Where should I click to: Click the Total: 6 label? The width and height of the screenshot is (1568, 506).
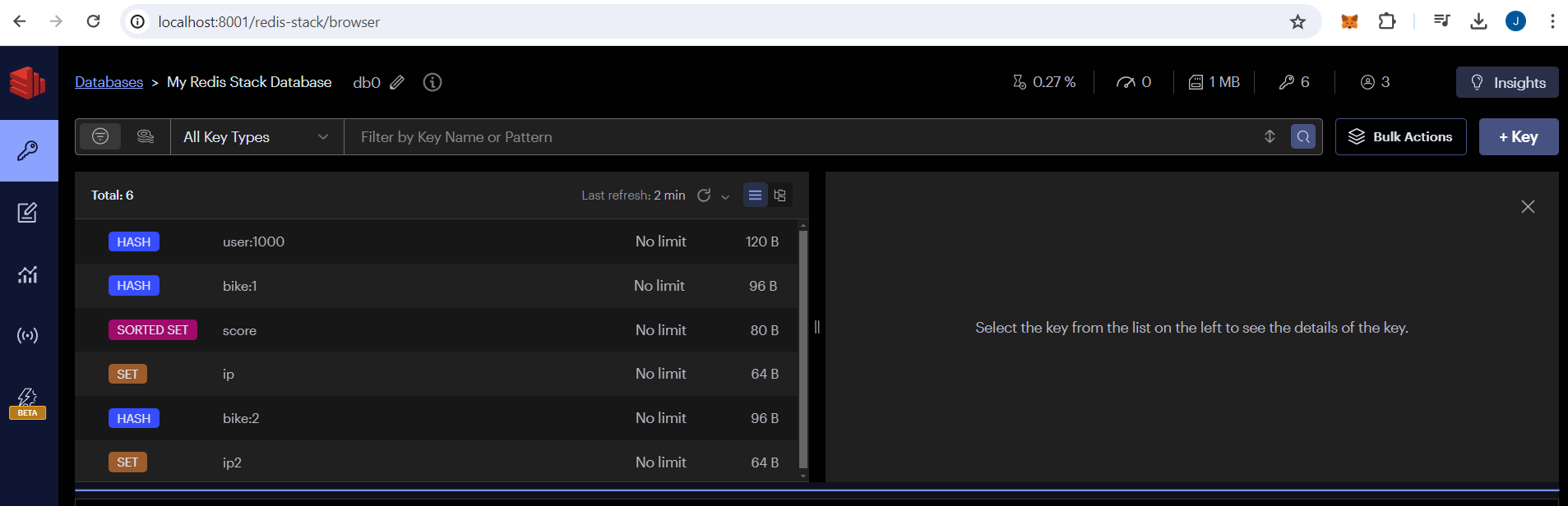click(112, 195)
